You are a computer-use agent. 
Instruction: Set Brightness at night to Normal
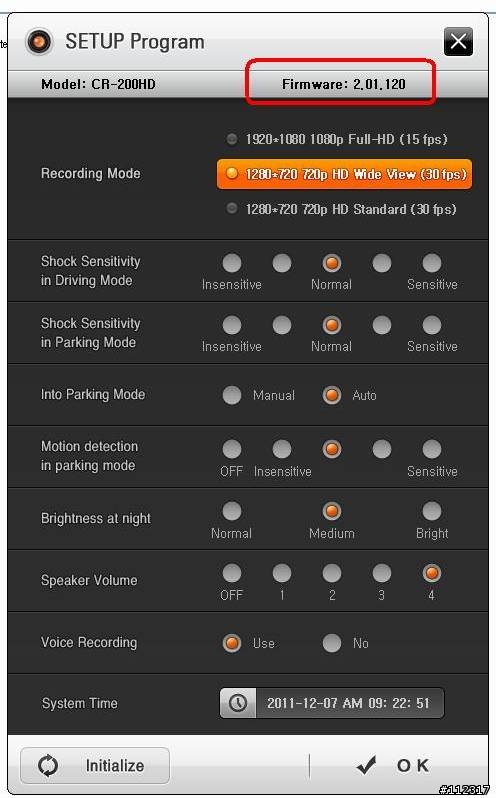(232, 511)
